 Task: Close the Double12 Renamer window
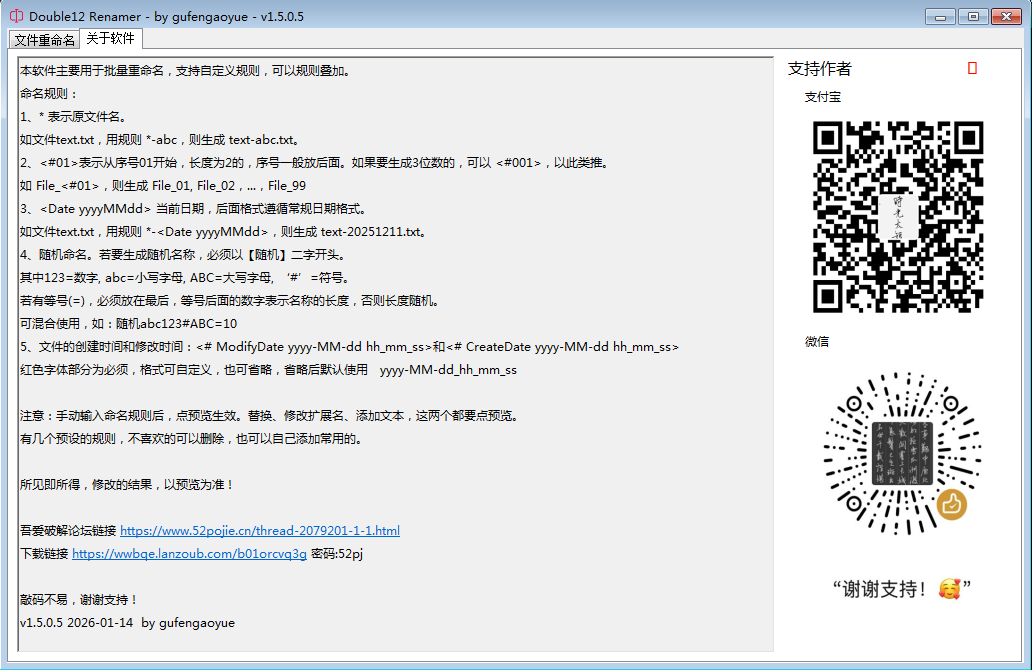[1007, 16]
